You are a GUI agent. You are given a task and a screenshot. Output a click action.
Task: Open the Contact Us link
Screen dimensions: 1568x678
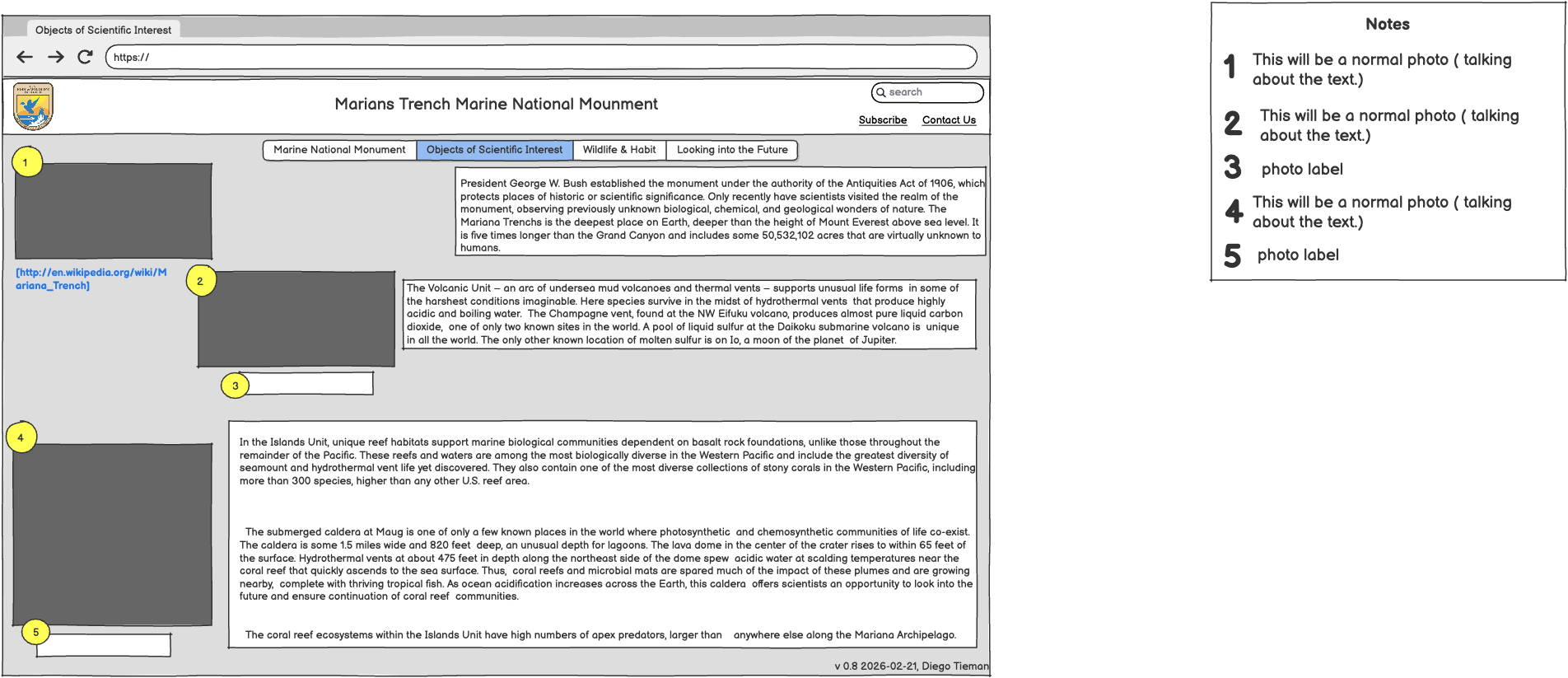949,120
